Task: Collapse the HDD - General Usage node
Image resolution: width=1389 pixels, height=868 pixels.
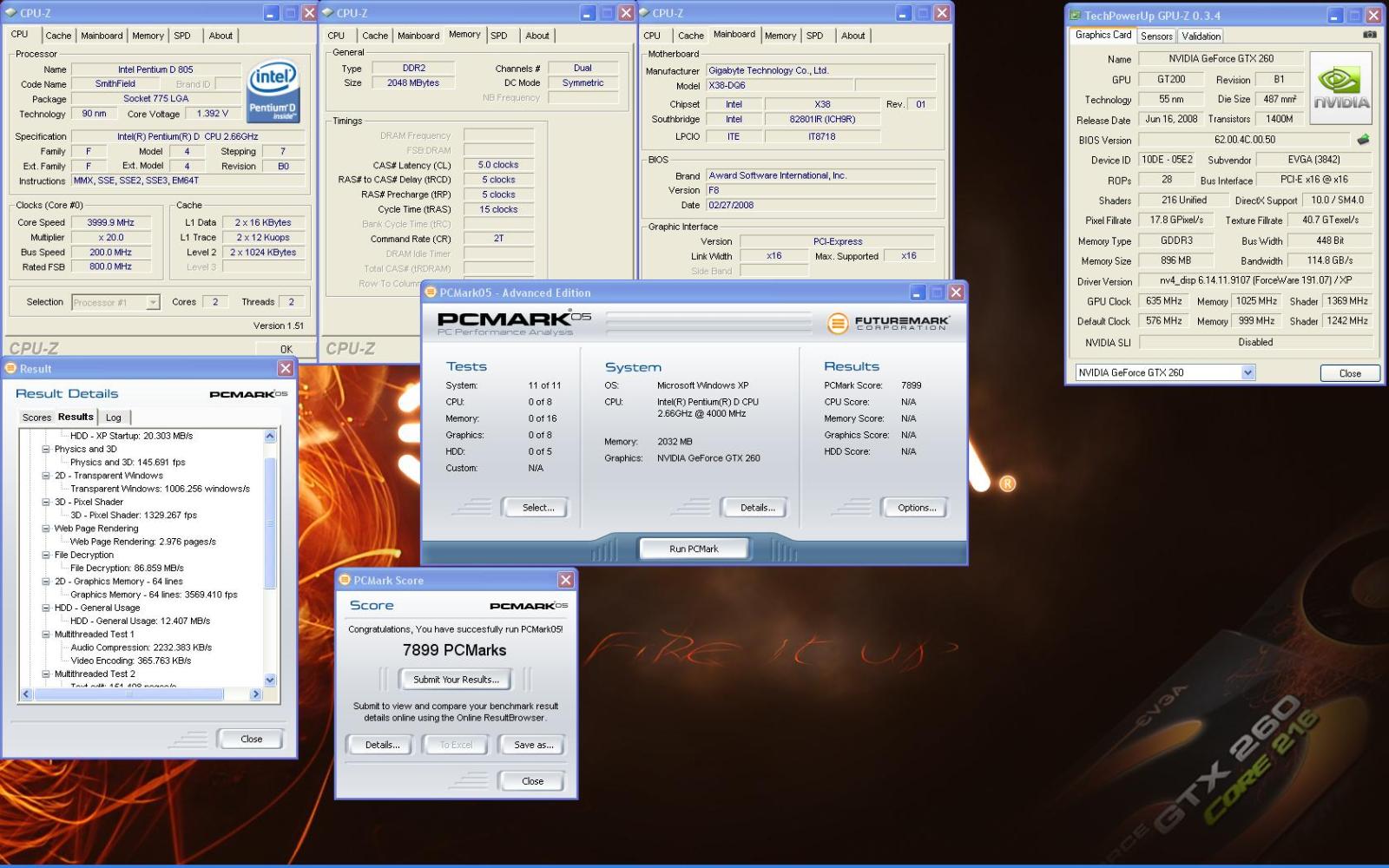Action: (x=46, y=608)
